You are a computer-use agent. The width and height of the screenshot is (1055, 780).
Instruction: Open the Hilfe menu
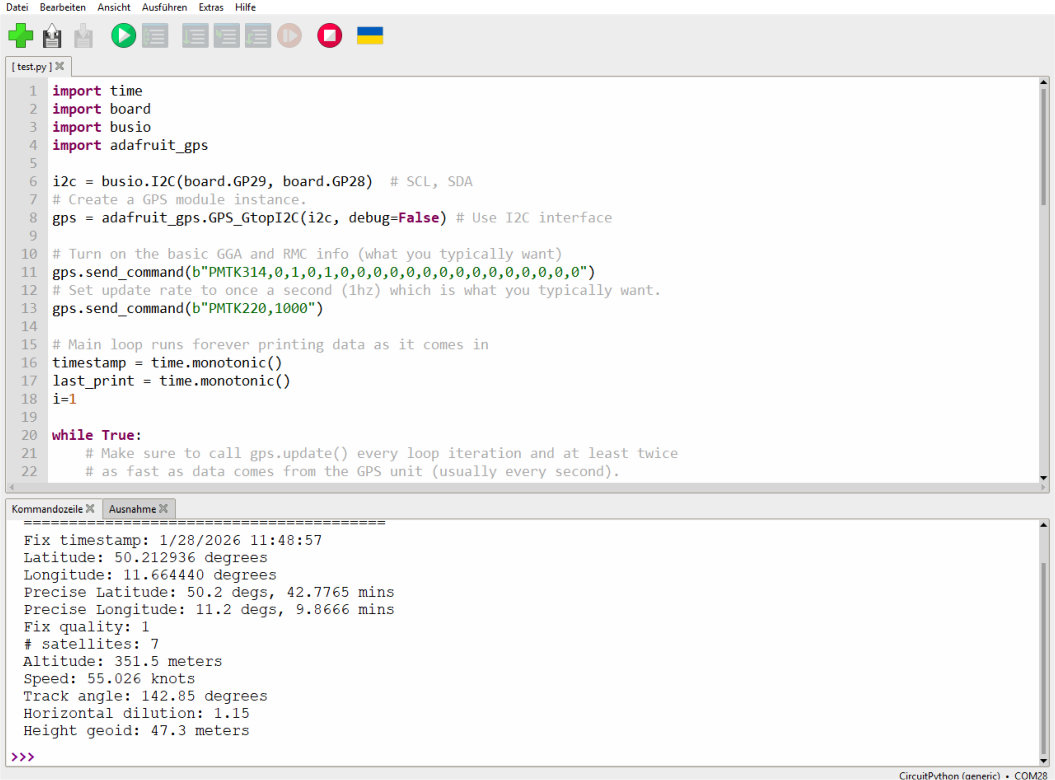[x=245, y=7]
